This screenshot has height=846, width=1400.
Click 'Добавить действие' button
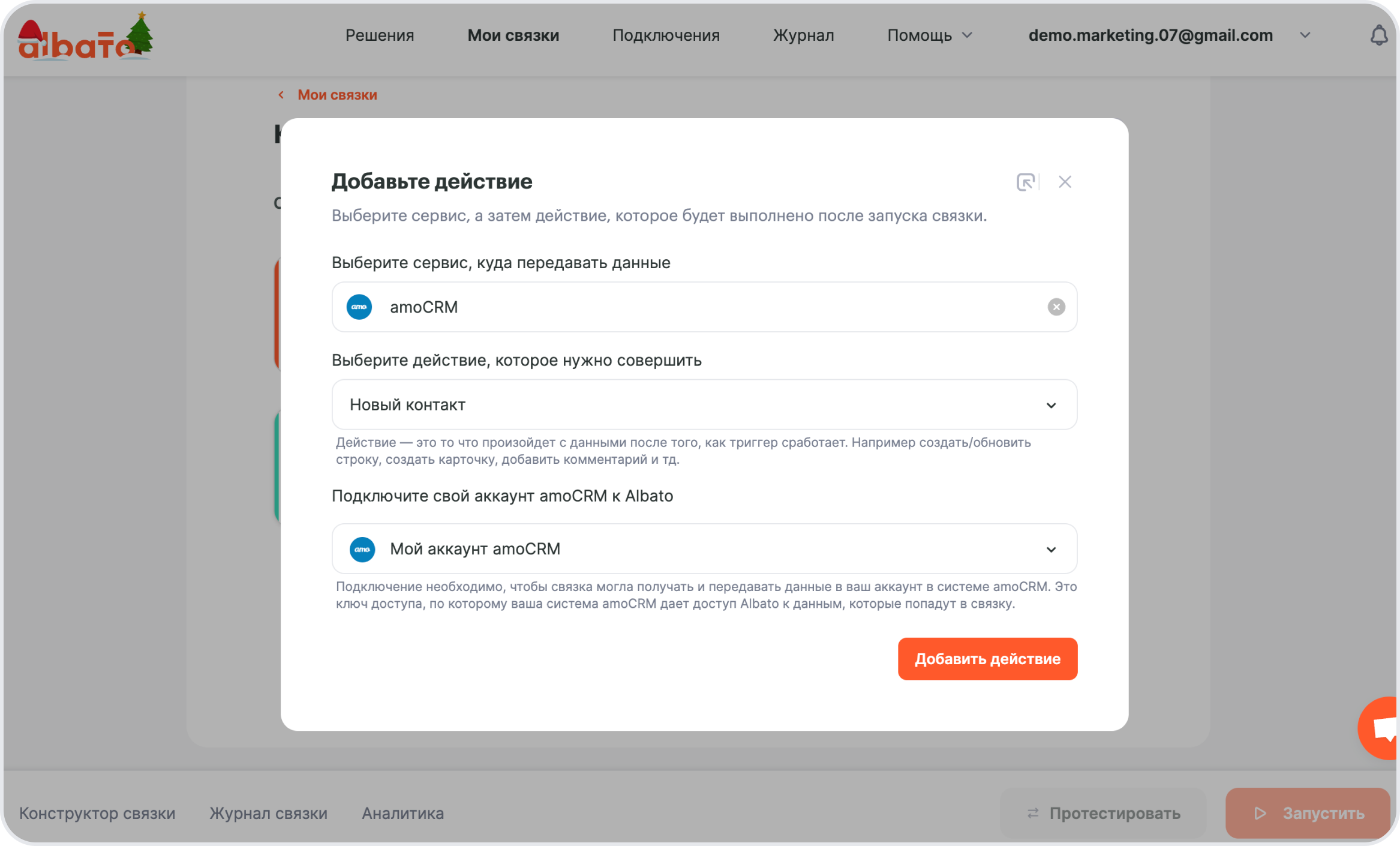[987, 658]
